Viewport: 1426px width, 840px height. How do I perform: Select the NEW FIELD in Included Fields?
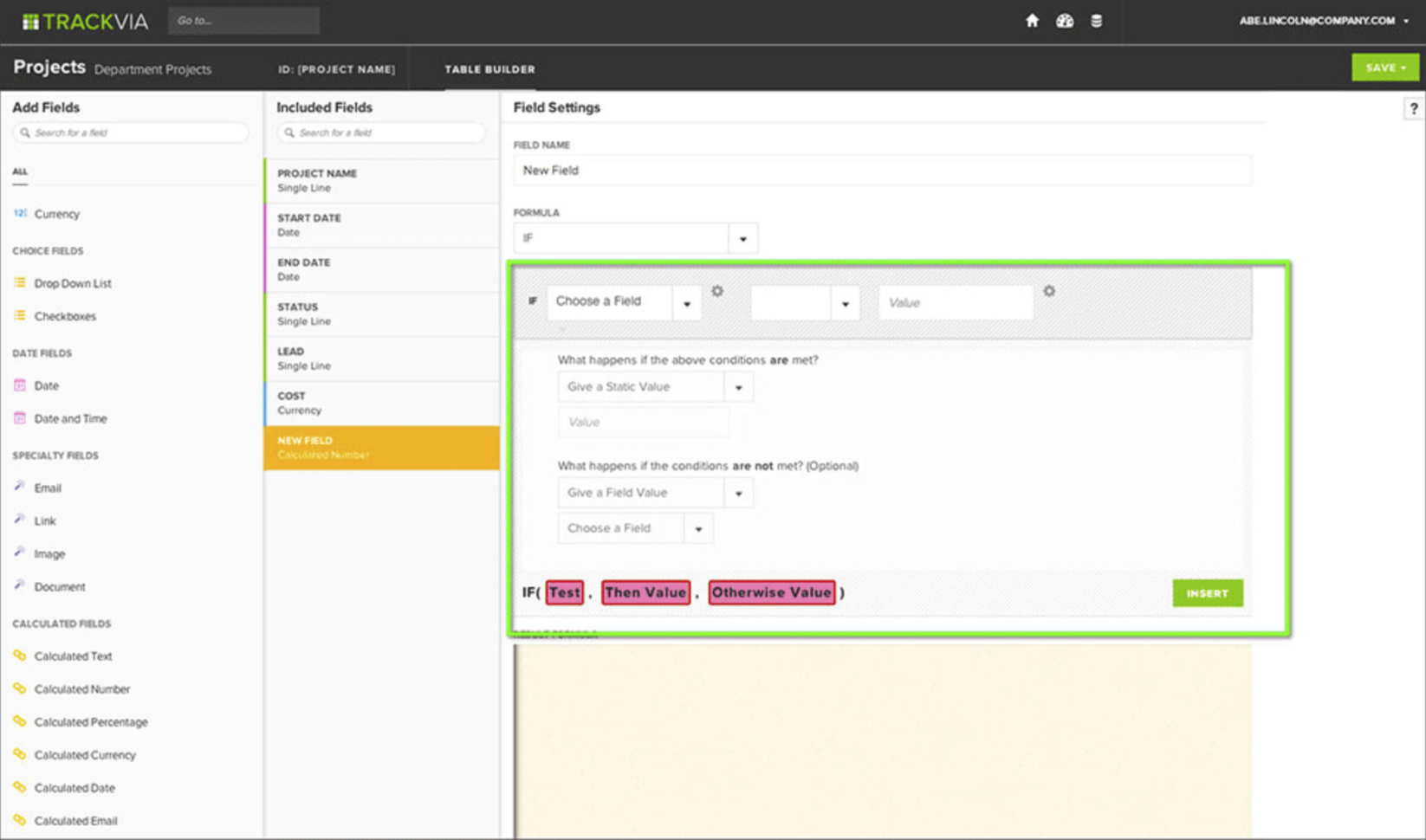pyautogui.click(x=381, y=447)
